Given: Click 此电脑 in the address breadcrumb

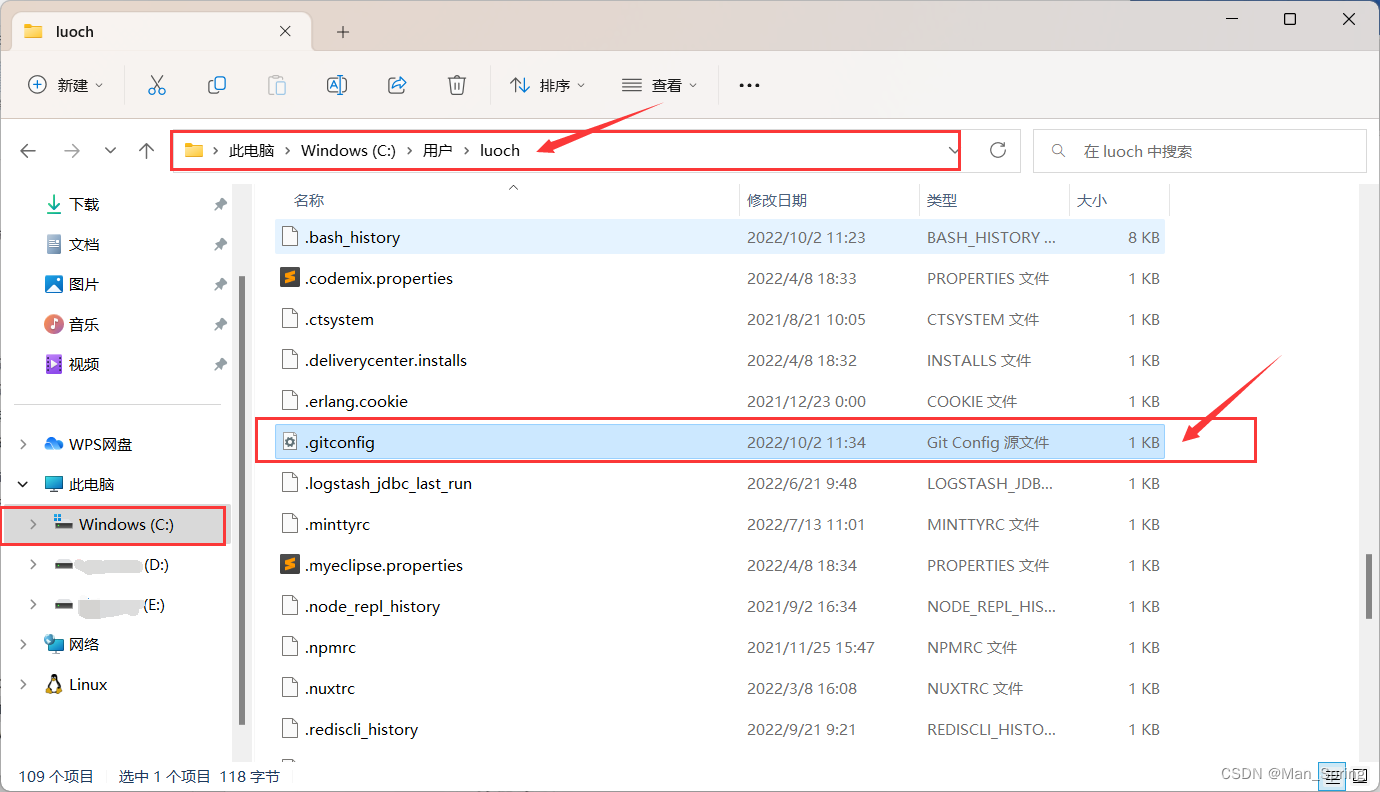Looking at the screenshot, I should (x=251, y=150).
